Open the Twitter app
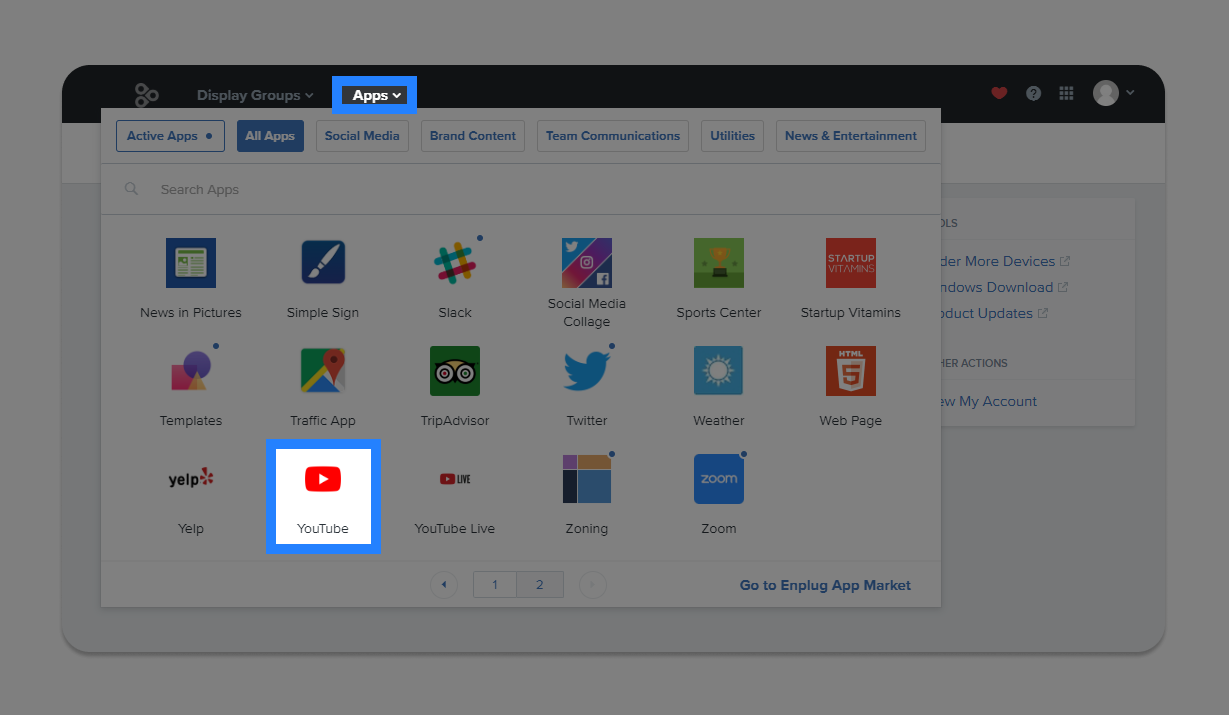This screenshot has height=715, width=1229. pos(587,371)
